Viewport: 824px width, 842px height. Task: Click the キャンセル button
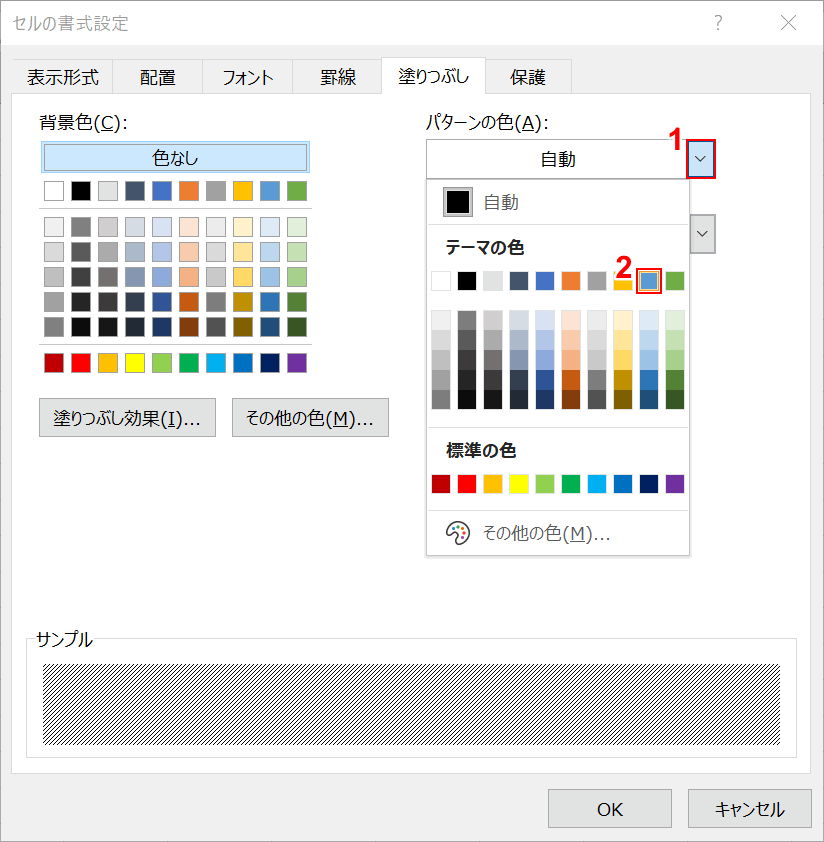pyautogui.click(x=749, y=809)
